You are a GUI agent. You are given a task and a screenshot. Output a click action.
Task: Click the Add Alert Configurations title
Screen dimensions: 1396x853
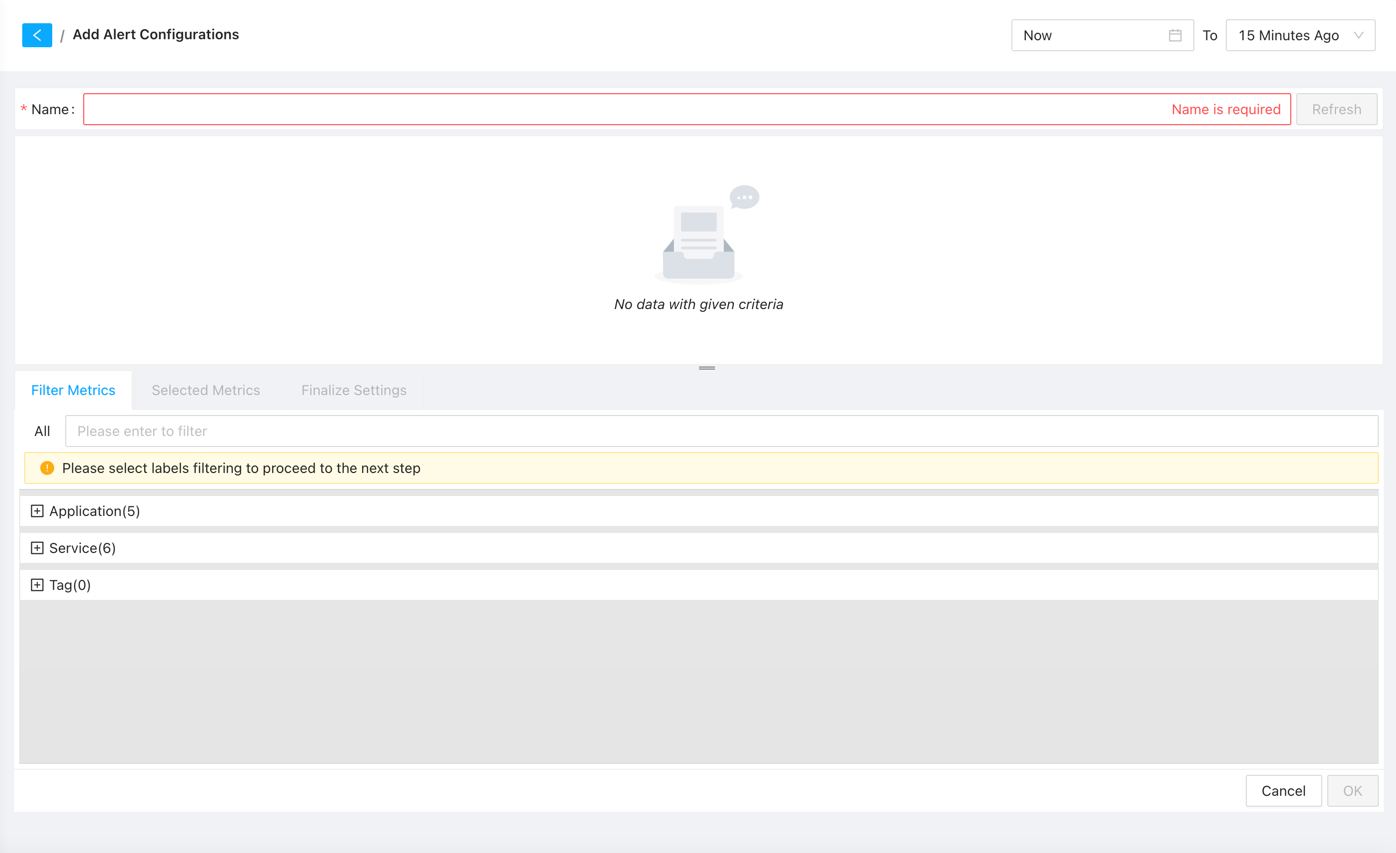pyautogui.click(x=156, y=35)
